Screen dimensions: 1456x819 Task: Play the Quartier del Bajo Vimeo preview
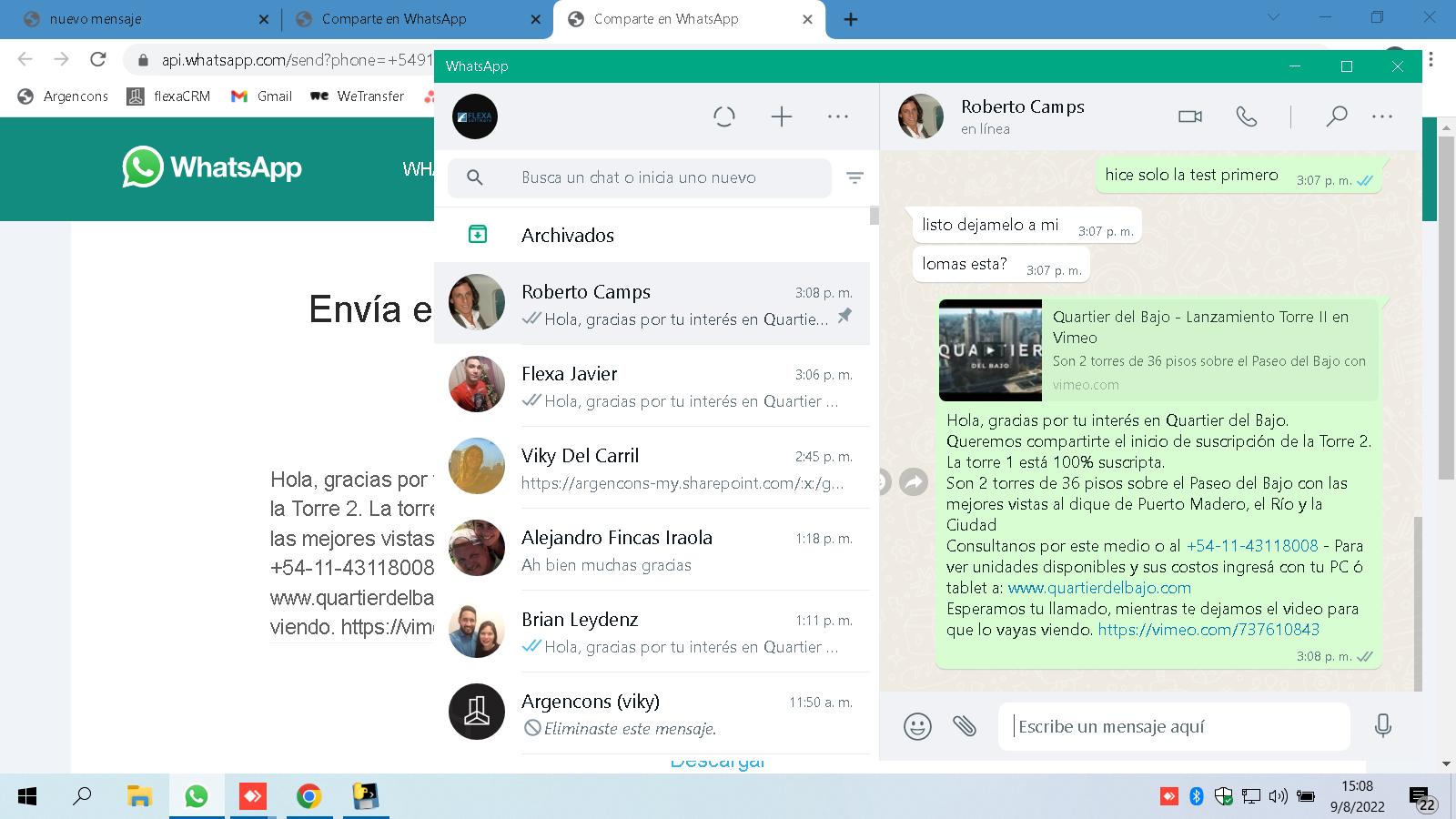(x=990, y=350)
